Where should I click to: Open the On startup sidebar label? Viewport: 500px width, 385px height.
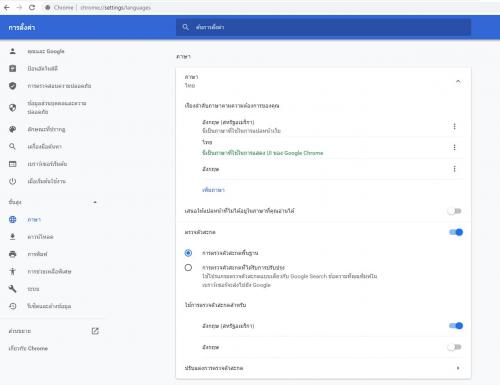tap(47, 181)
